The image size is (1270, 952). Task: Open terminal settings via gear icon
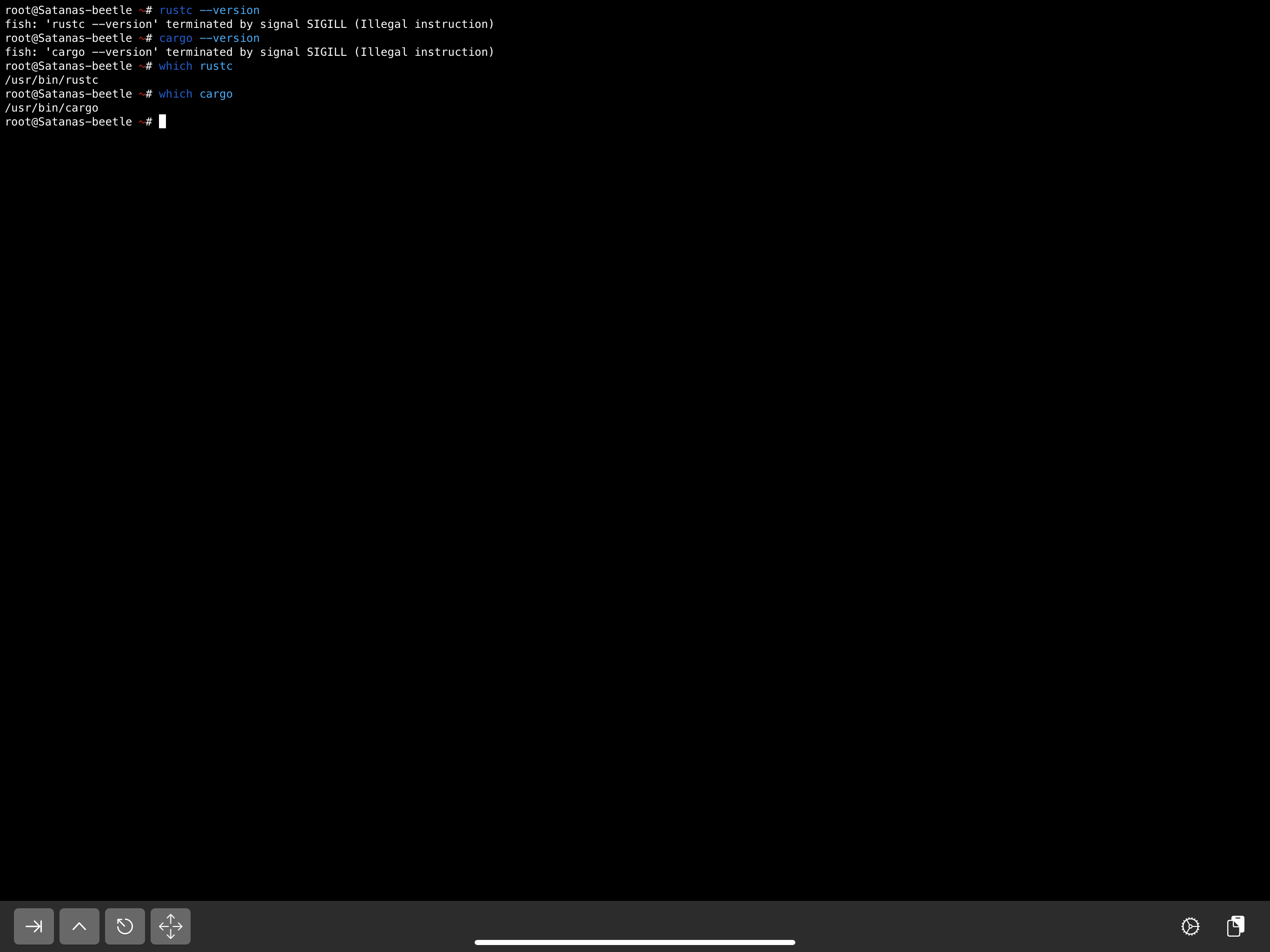(x=1190, y=926)
